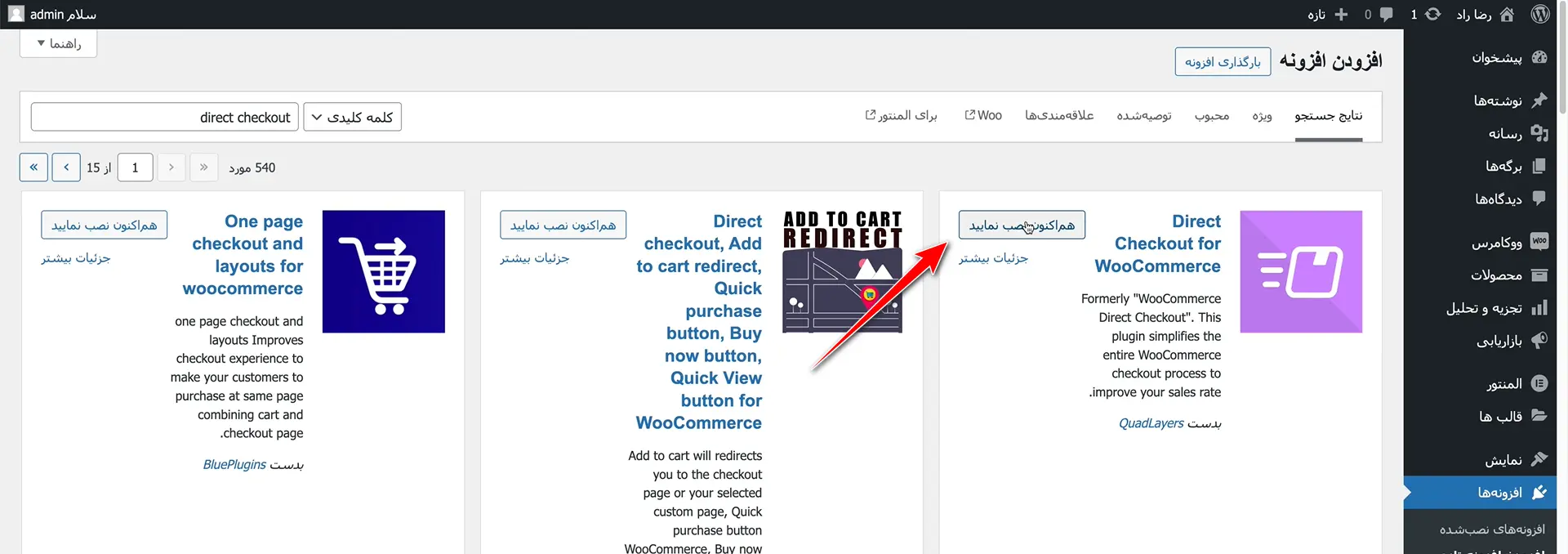Click the محصولات archive icon
The image size is (1568, 554).
1539,275
